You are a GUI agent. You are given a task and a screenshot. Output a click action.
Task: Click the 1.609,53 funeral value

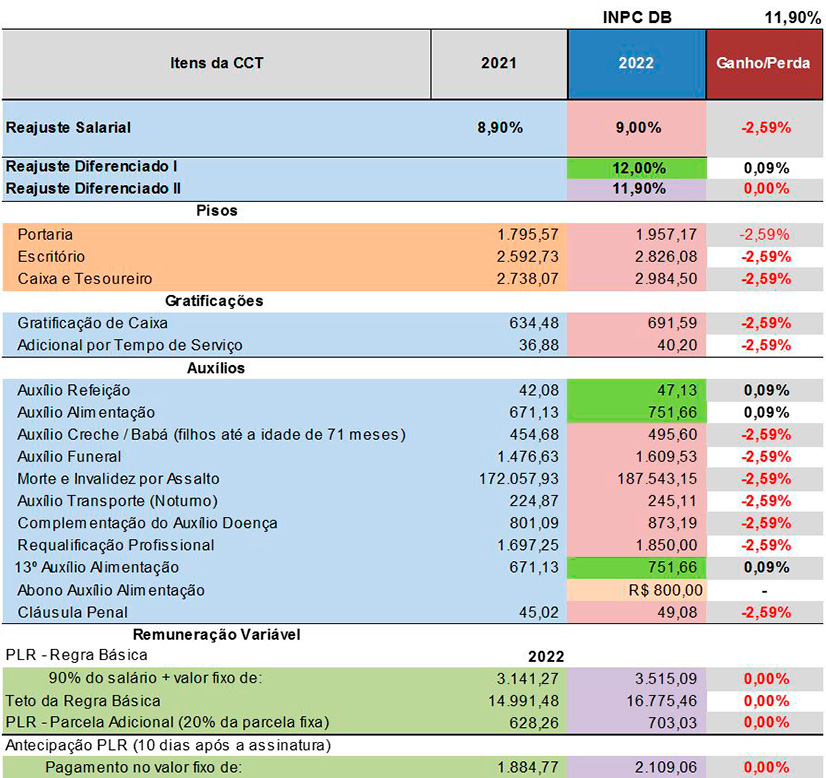pyautogui.click(x=666, y=457)
